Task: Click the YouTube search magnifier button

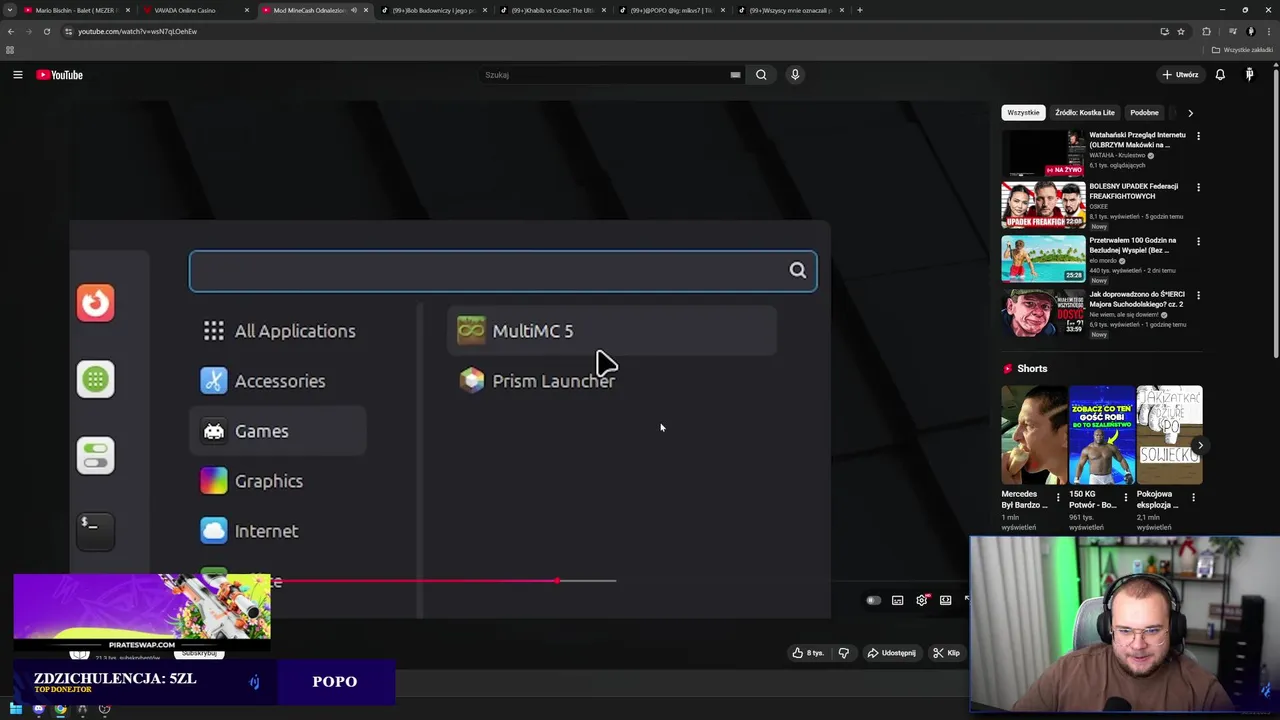Action: 761,75
